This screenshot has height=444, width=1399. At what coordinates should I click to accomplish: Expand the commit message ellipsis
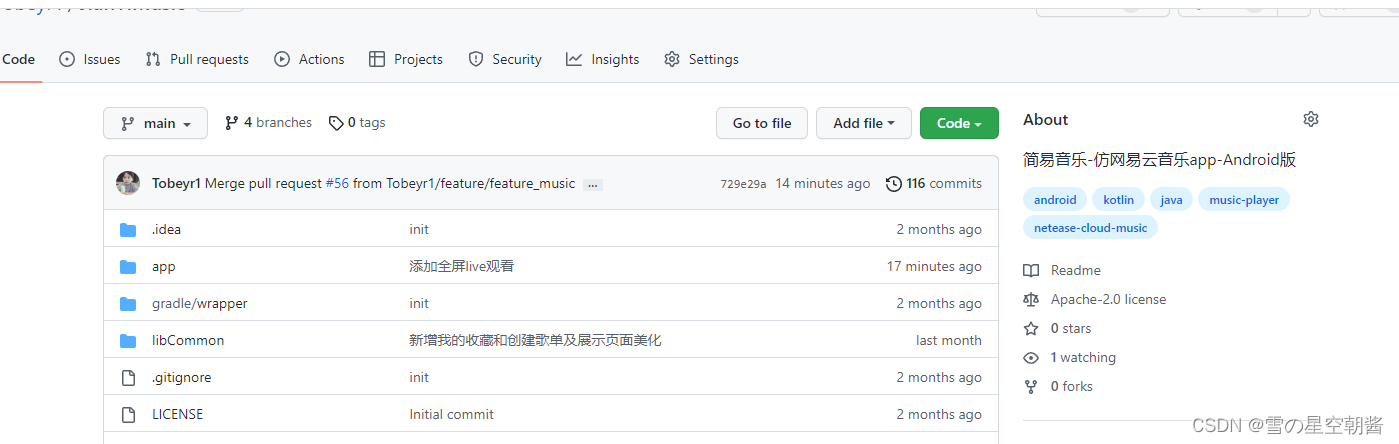(592, 185)
